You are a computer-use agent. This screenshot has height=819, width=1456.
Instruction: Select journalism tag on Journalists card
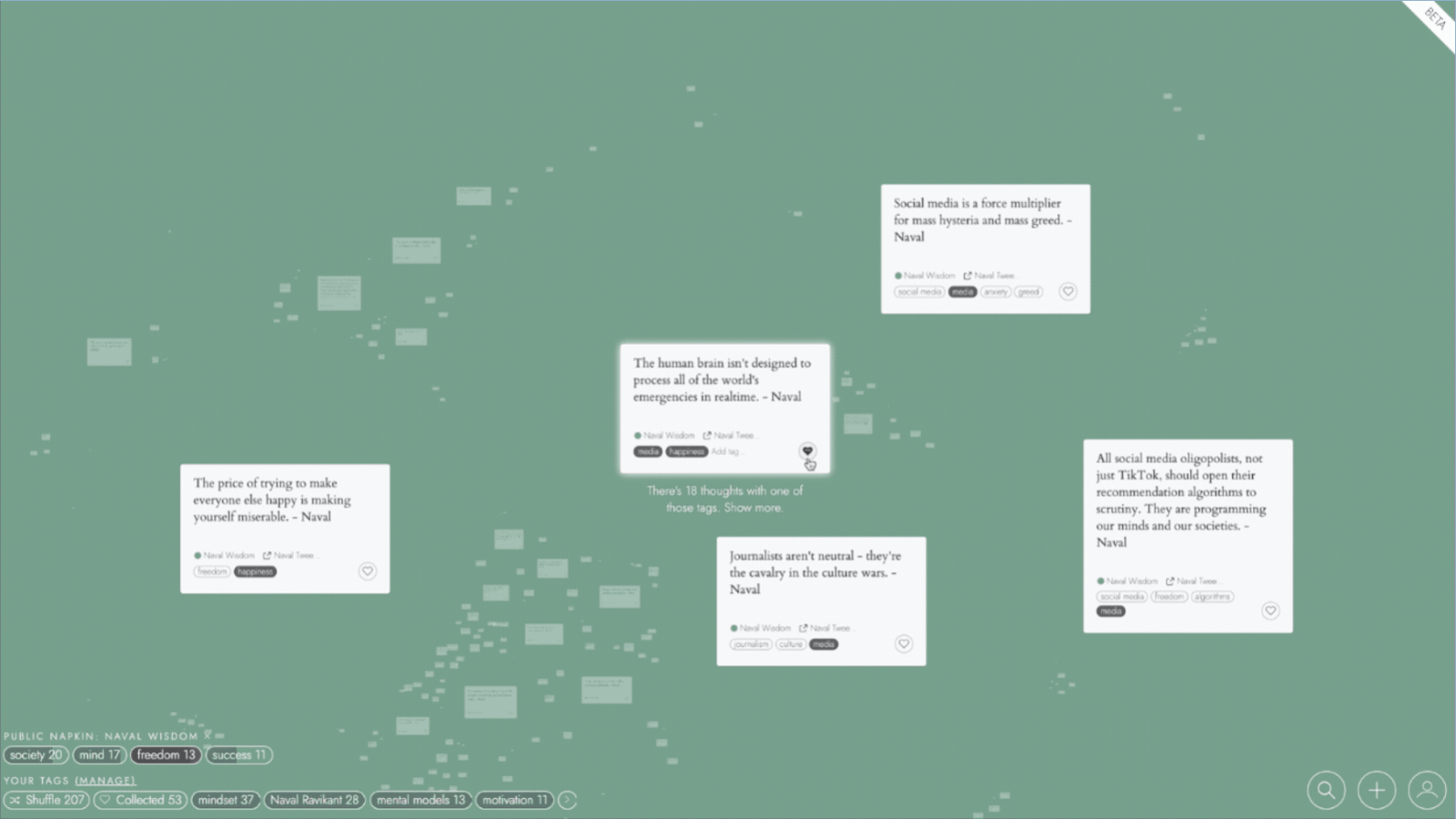coord(751,644)
